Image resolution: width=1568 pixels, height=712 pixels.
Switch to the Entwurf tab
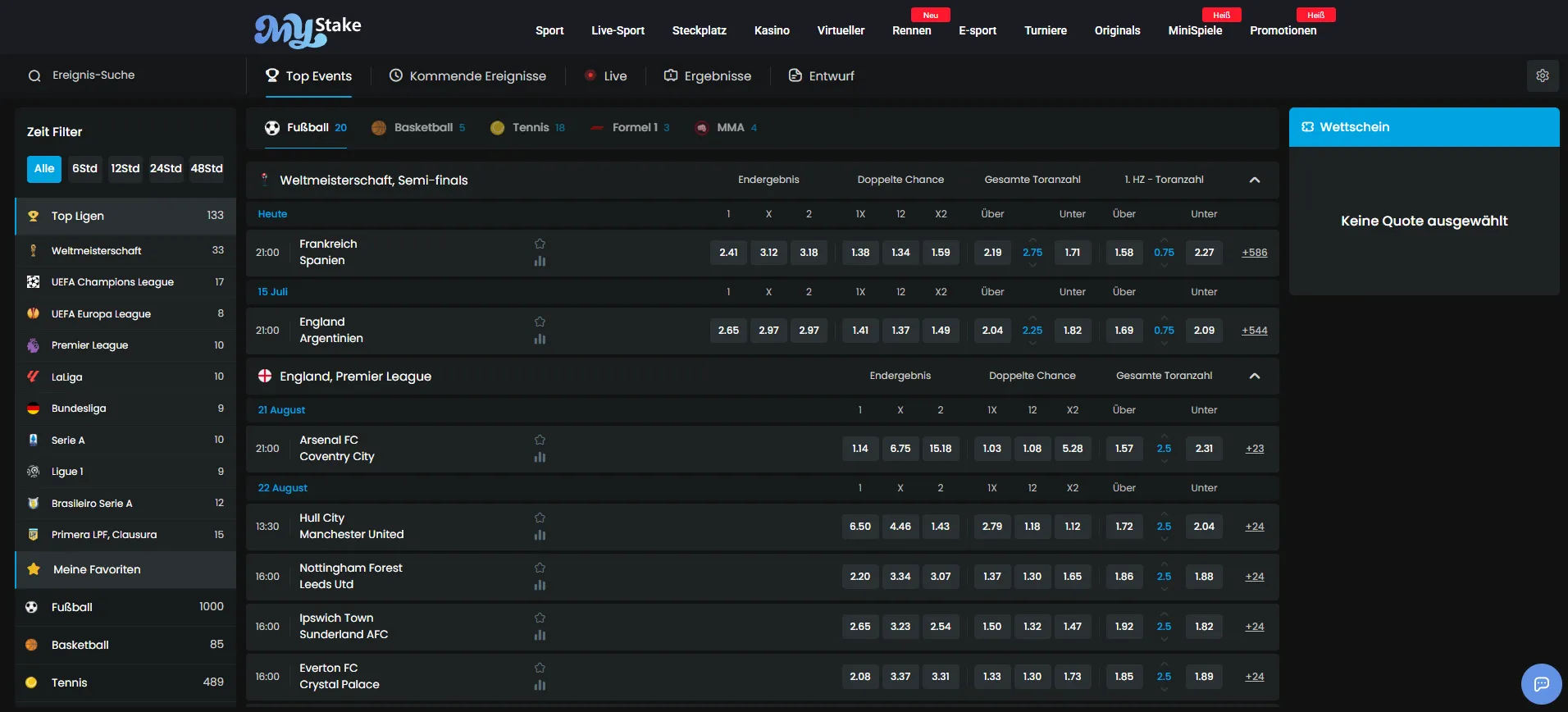pos(821,75)
